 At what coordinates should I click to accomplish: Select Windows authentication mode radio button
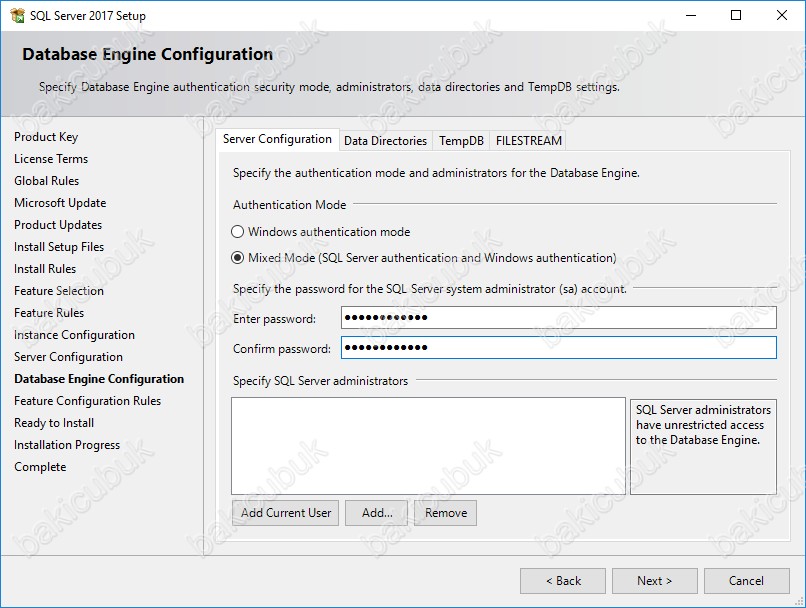pyautogui.click(x=238, y=232)
